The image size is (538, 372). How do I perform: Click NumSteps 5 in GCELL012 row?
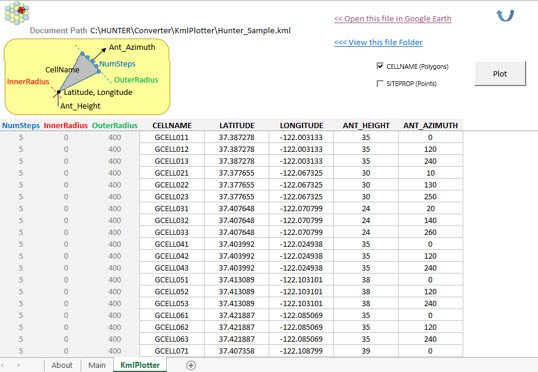tap(21, 149)
